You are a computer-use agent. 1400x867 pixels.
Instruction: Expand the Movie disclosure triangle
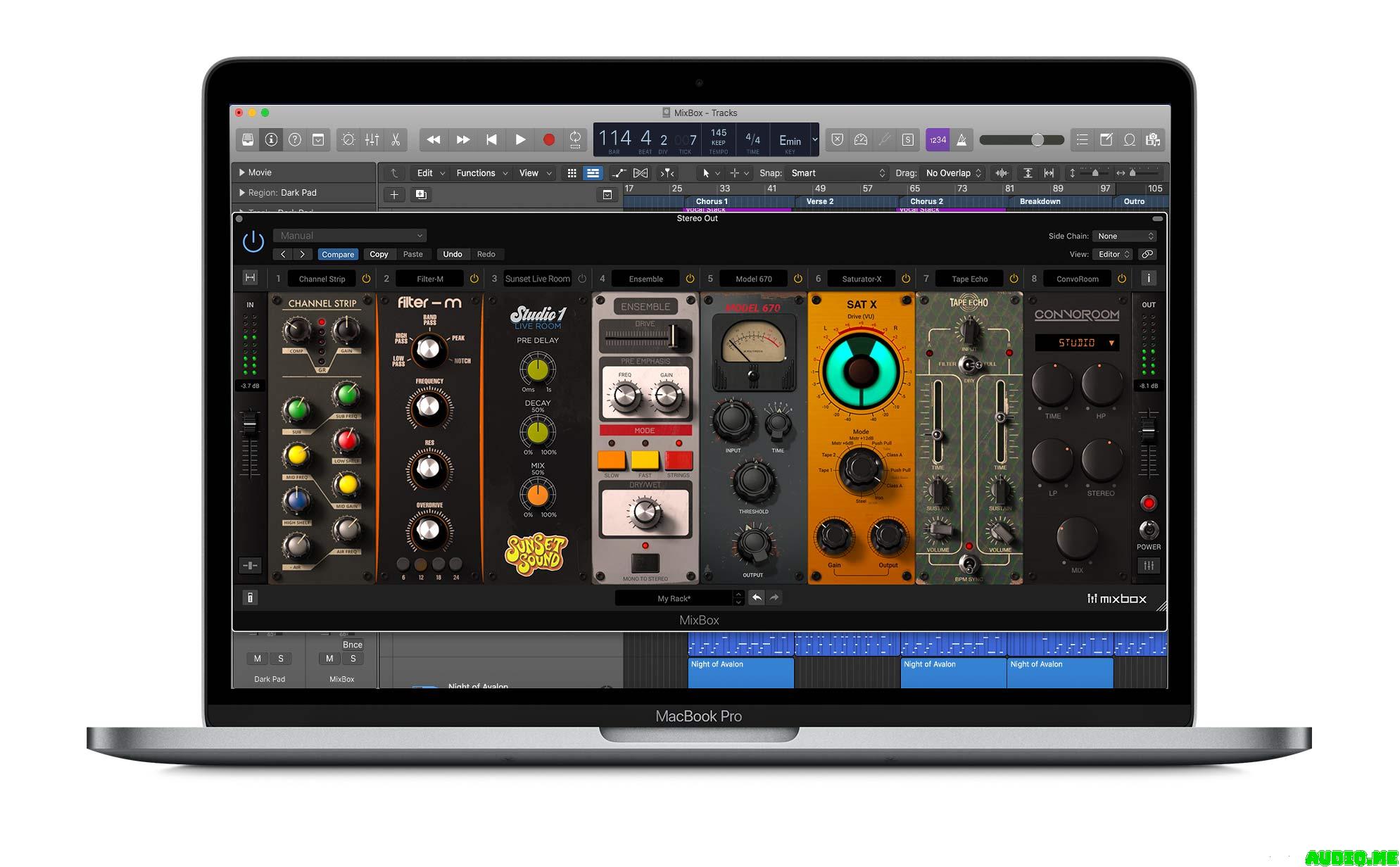tap(242, 172)
